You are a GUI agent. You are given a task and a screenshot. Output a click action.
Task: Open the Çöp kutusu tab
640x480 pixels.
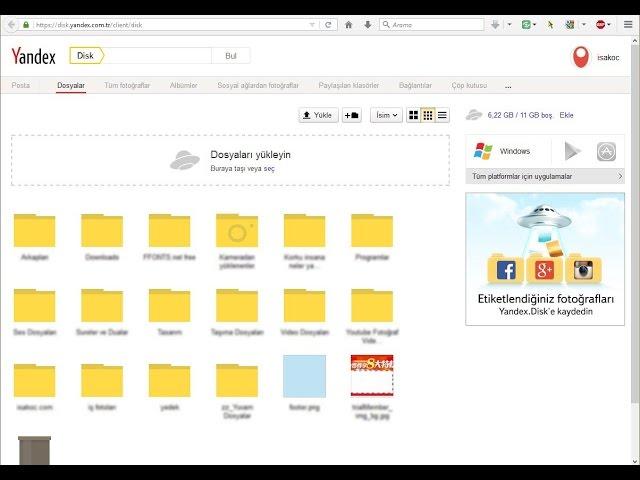coord(469,85)
